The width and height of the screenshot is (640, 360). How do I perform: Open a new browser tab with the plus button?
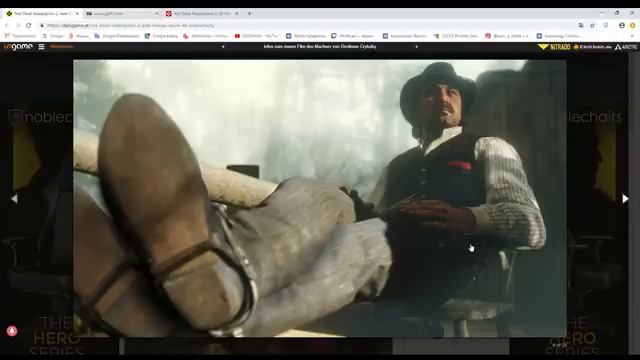[x=249, y=13]
